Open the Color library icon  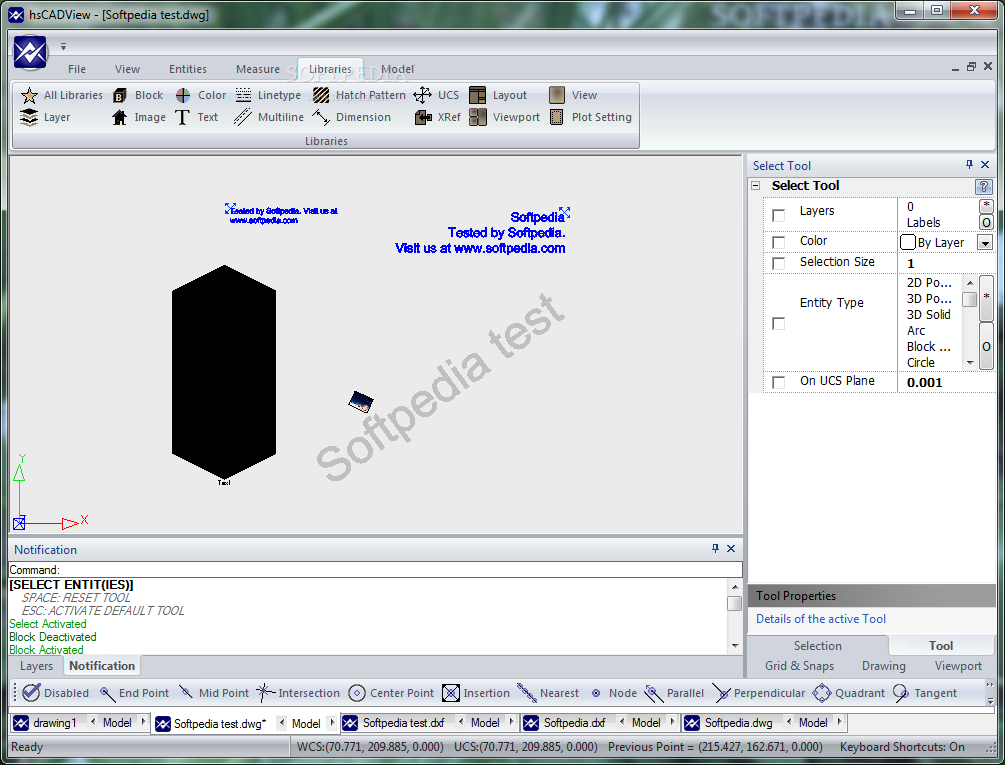(x=183, y=95)
